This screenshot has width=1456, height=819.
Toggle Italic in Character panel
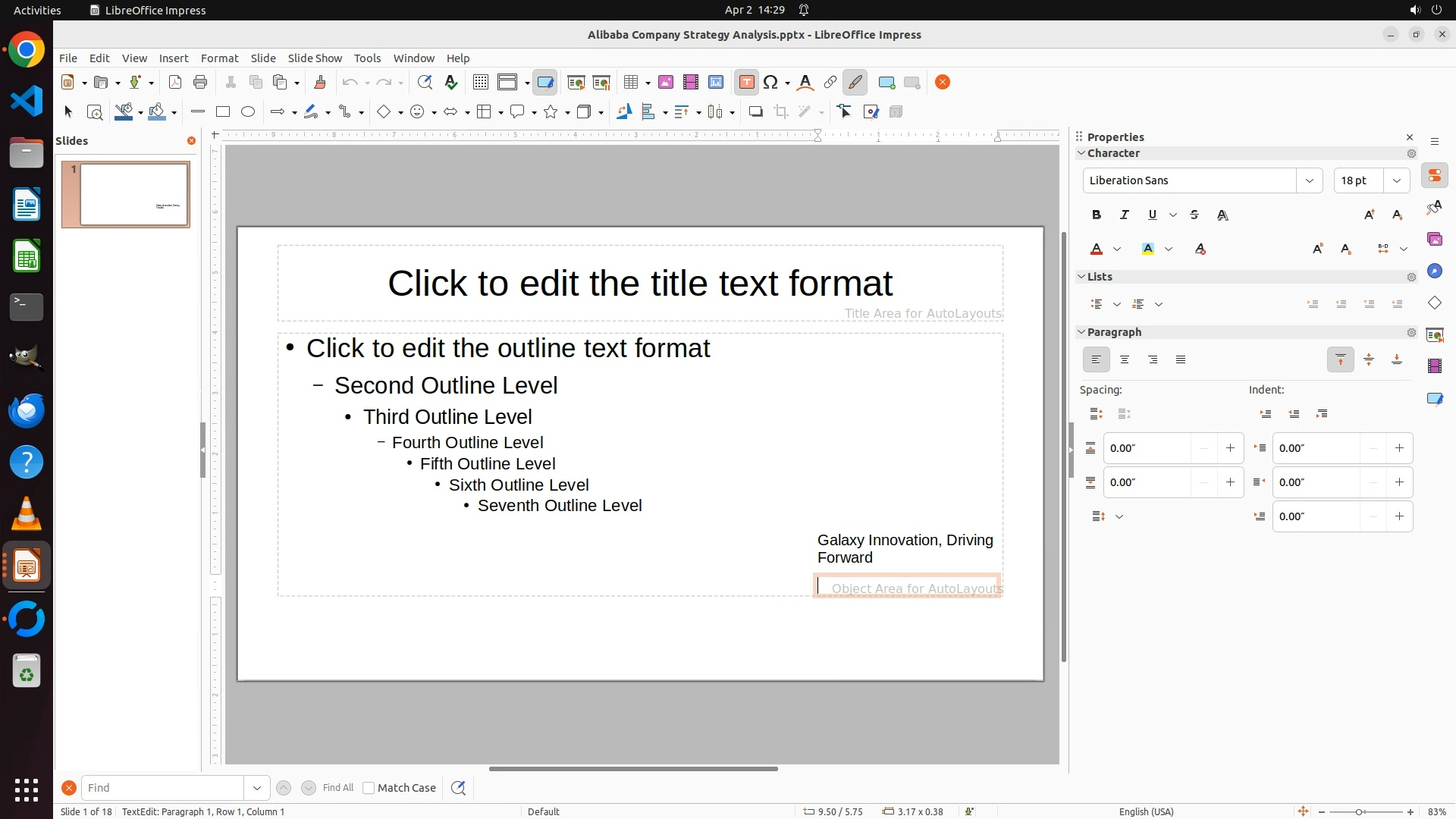1124,215
